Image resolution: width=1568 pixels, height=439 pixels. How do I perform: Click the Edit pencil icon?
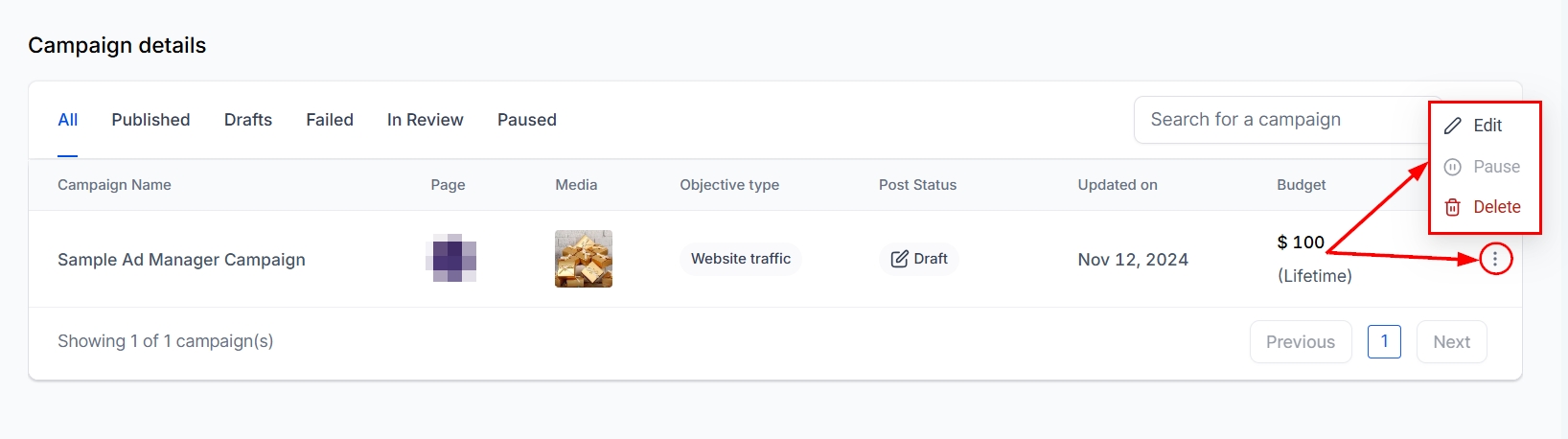click(x=1453, y=126)
